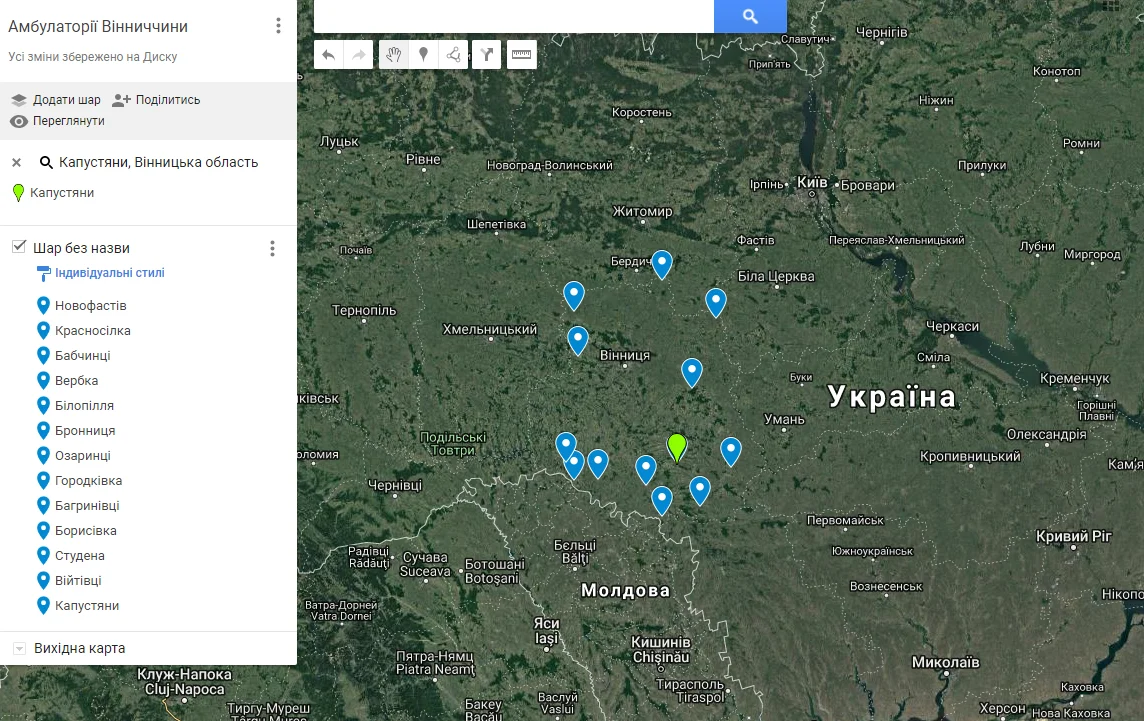Viewport: 1144px width, 721px height.
Task: Click Додати шар to add layer
Action: click(56, 100)
